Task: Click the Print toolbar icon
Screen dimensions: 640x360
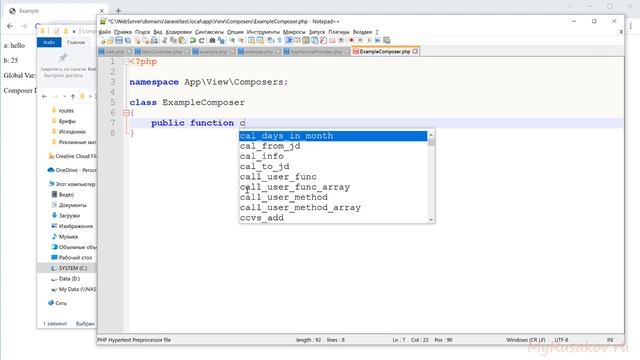Action: 154,40
